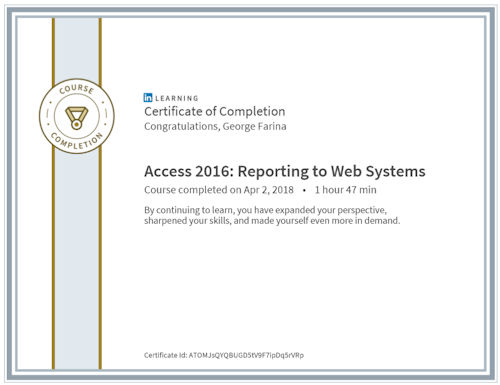
Task: Click the Course Completion medal badge
Action: coord(77,116)
